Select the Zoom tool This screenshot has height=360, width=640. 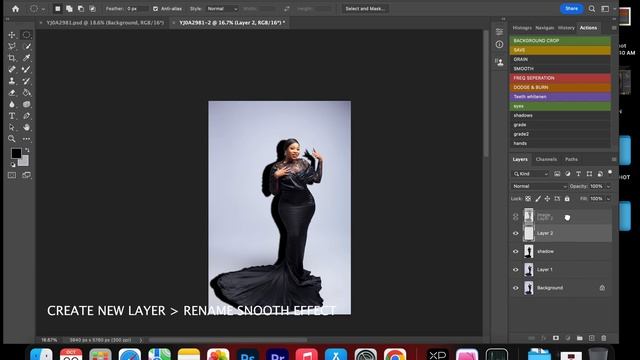(x=12, y=139)
